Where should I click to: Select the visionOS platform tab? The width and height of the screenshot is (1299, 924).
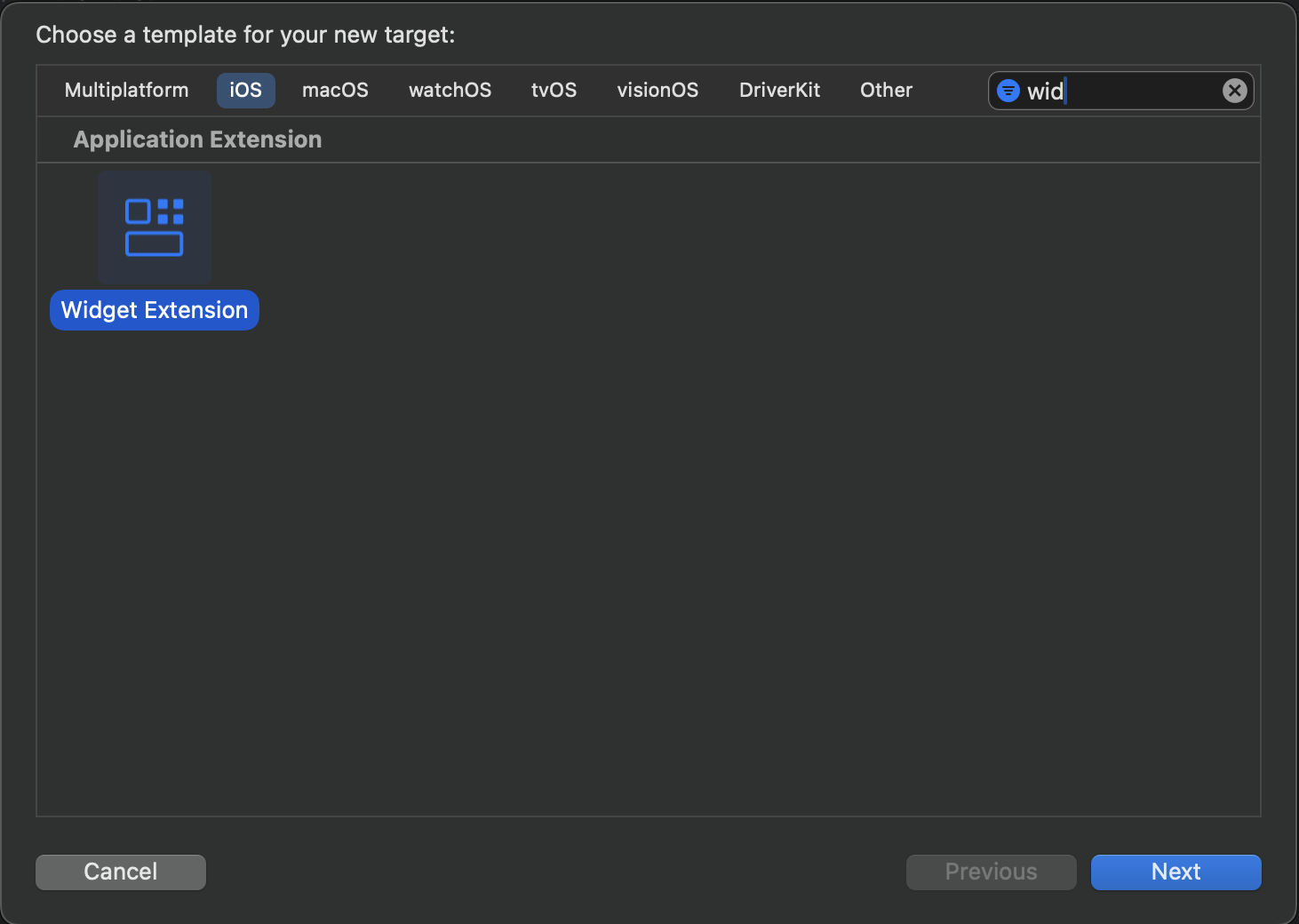(657, 90)
